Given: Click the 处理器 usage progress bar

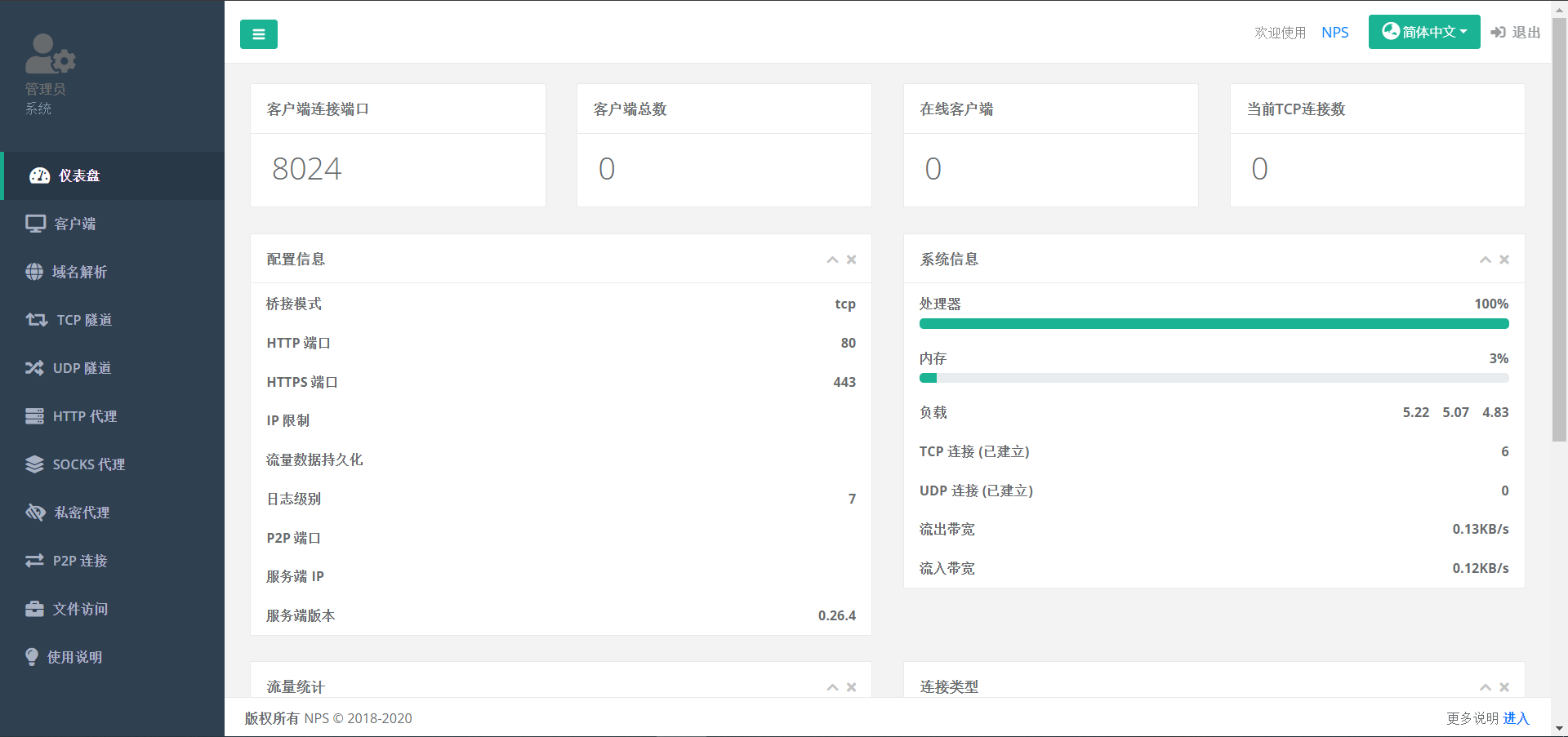Looking at the screenshot, I should coord(1214,324).
